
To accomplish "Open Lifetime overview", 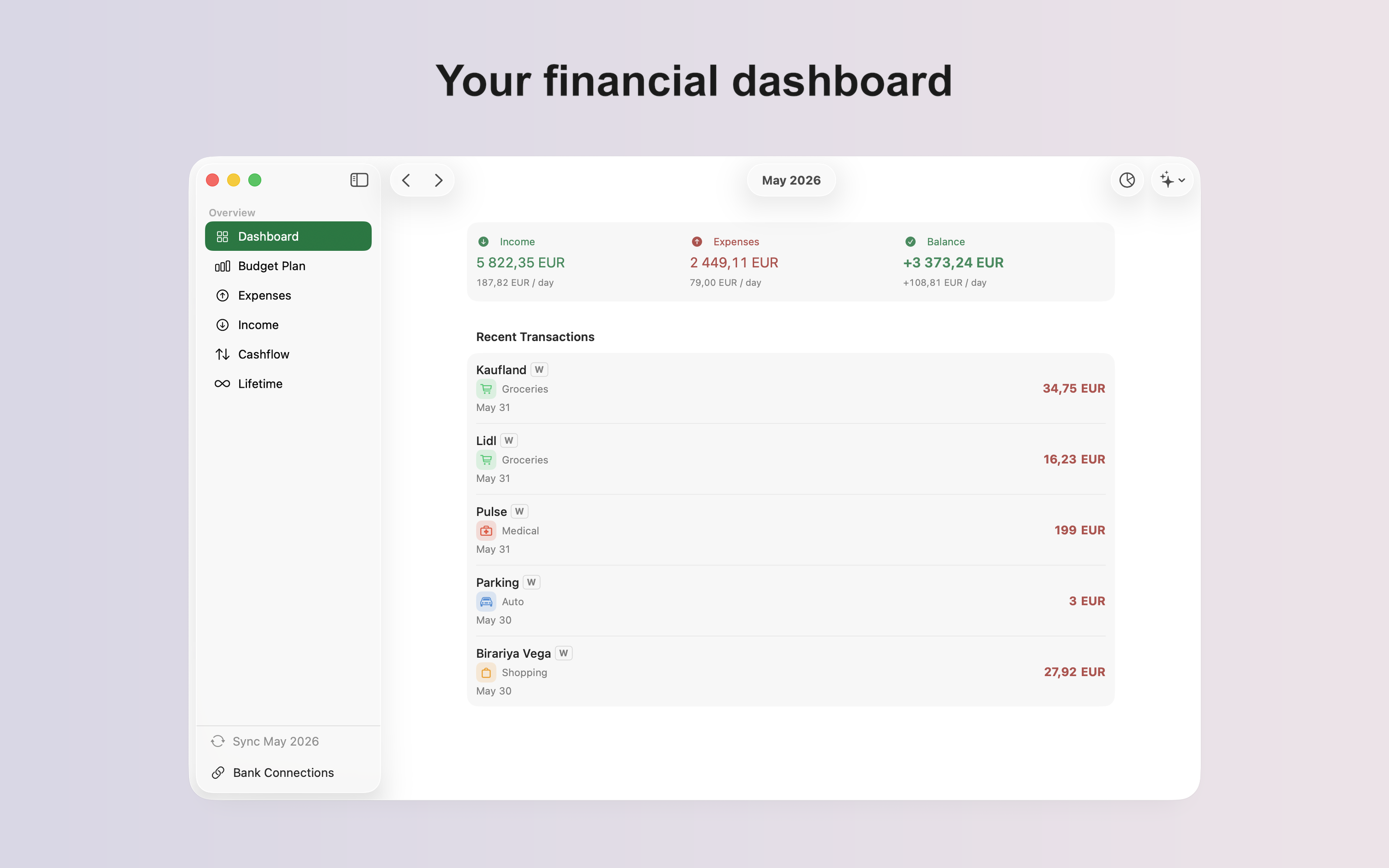I will 288,383.
